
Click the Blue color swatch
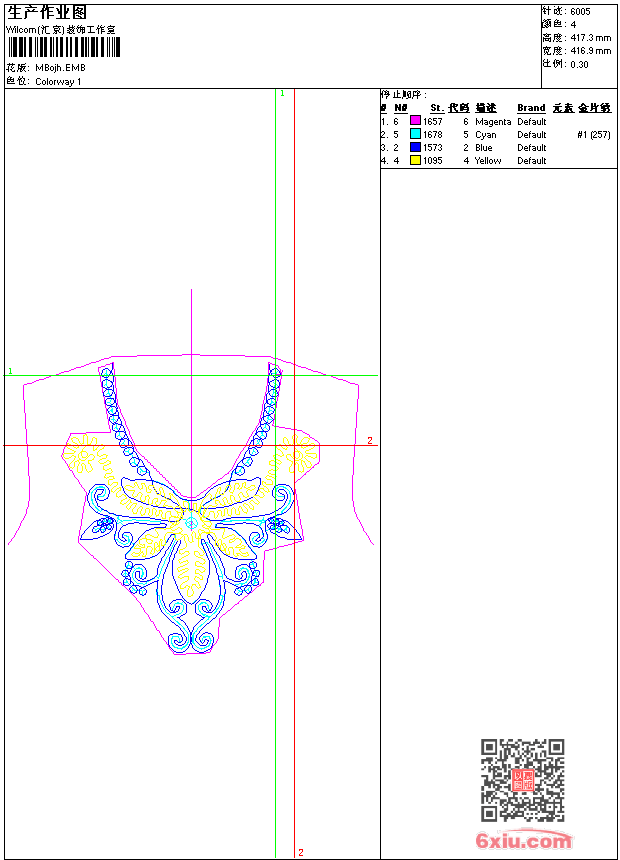(x=415, y=147)
